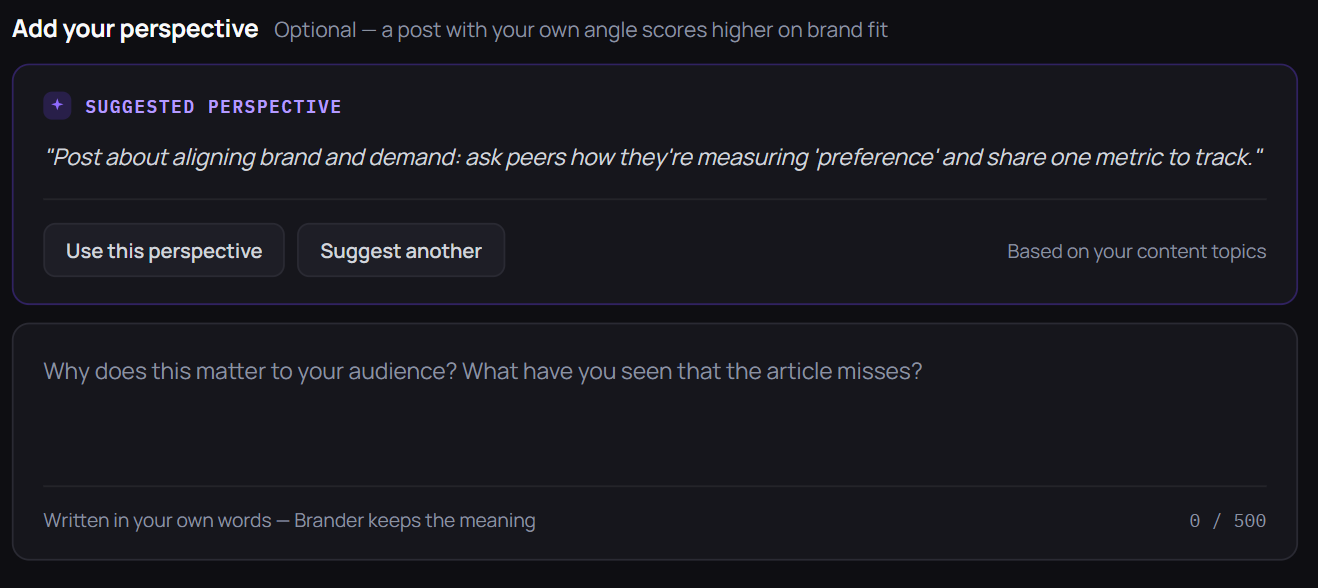Click the placeholder 'Why does this matter to your audience?'

(250, 372)
